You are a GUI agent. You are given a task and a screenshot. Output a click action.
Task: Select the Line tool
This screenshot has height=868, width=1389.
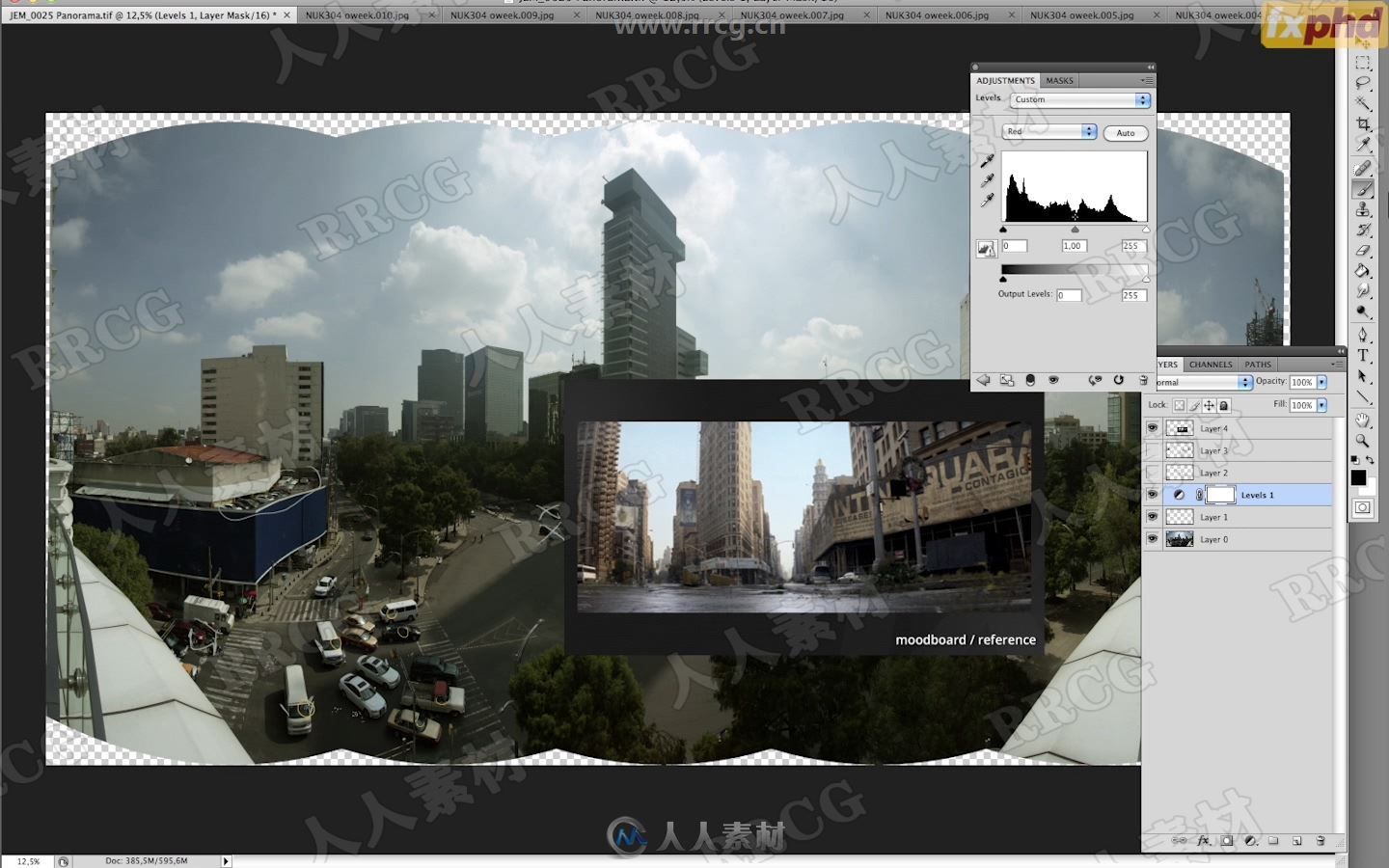tap(1363, 395)
